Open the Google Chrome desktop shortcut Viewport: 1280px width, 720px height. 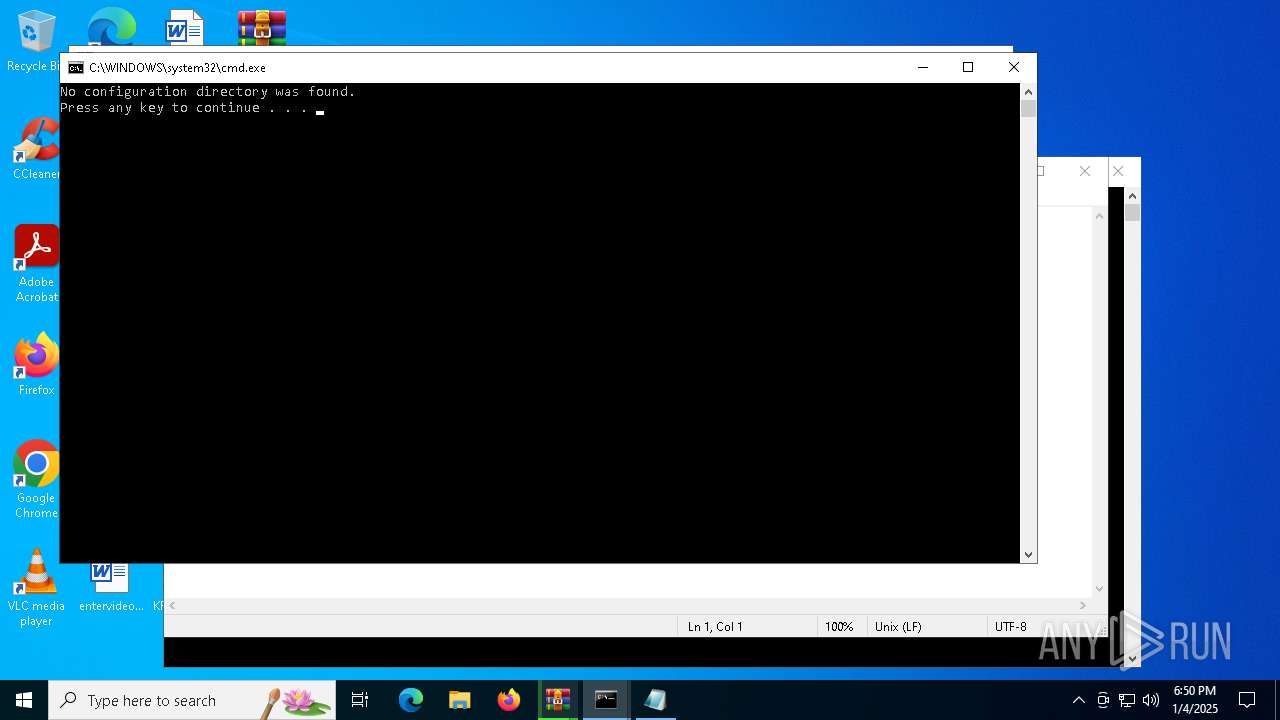pyautogui.click(x=36, y=479)
